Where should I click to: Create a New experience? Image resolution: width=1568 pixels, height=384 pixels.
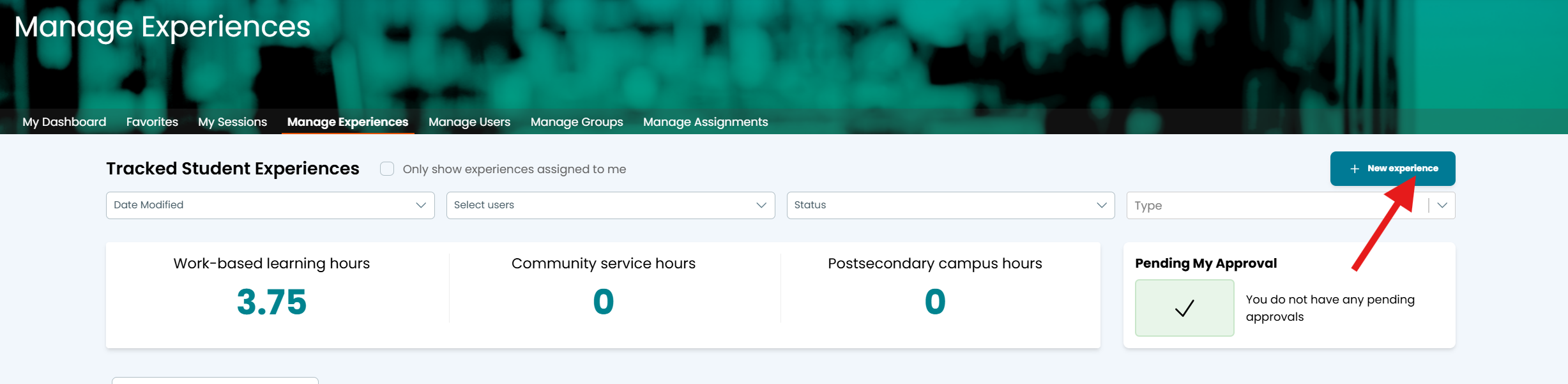pos(1393,169)
